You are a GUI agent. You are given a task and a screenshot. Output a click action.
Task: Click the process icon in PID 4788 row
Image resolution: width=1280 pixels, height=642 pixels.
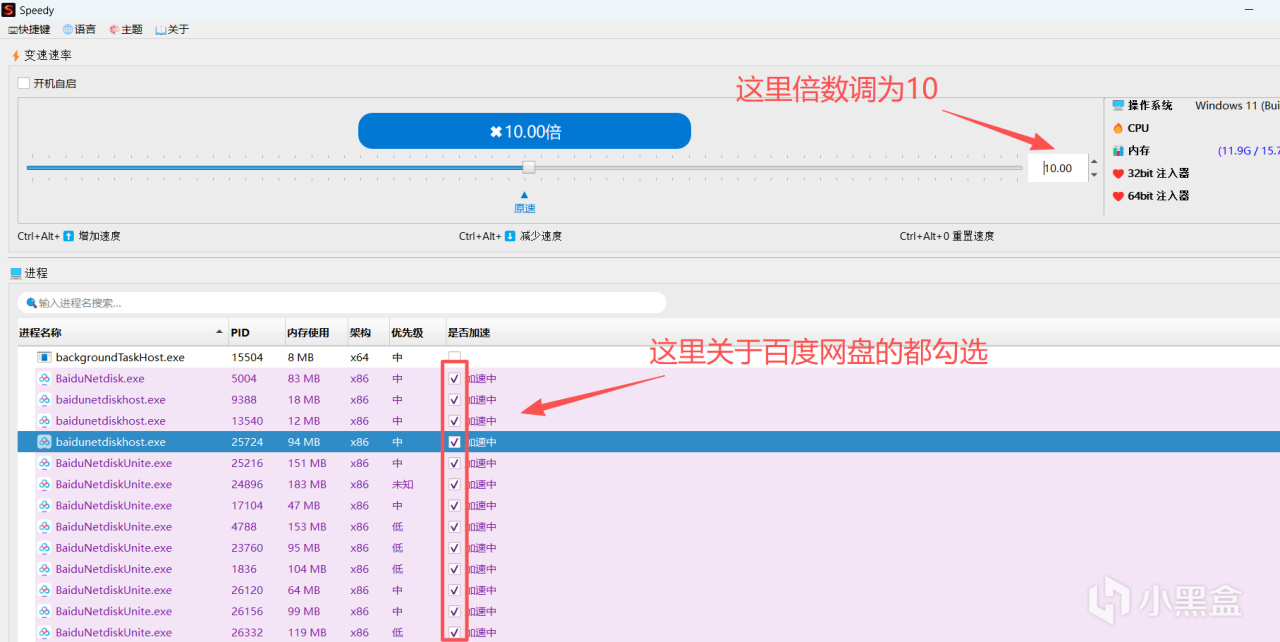[44, 527]
